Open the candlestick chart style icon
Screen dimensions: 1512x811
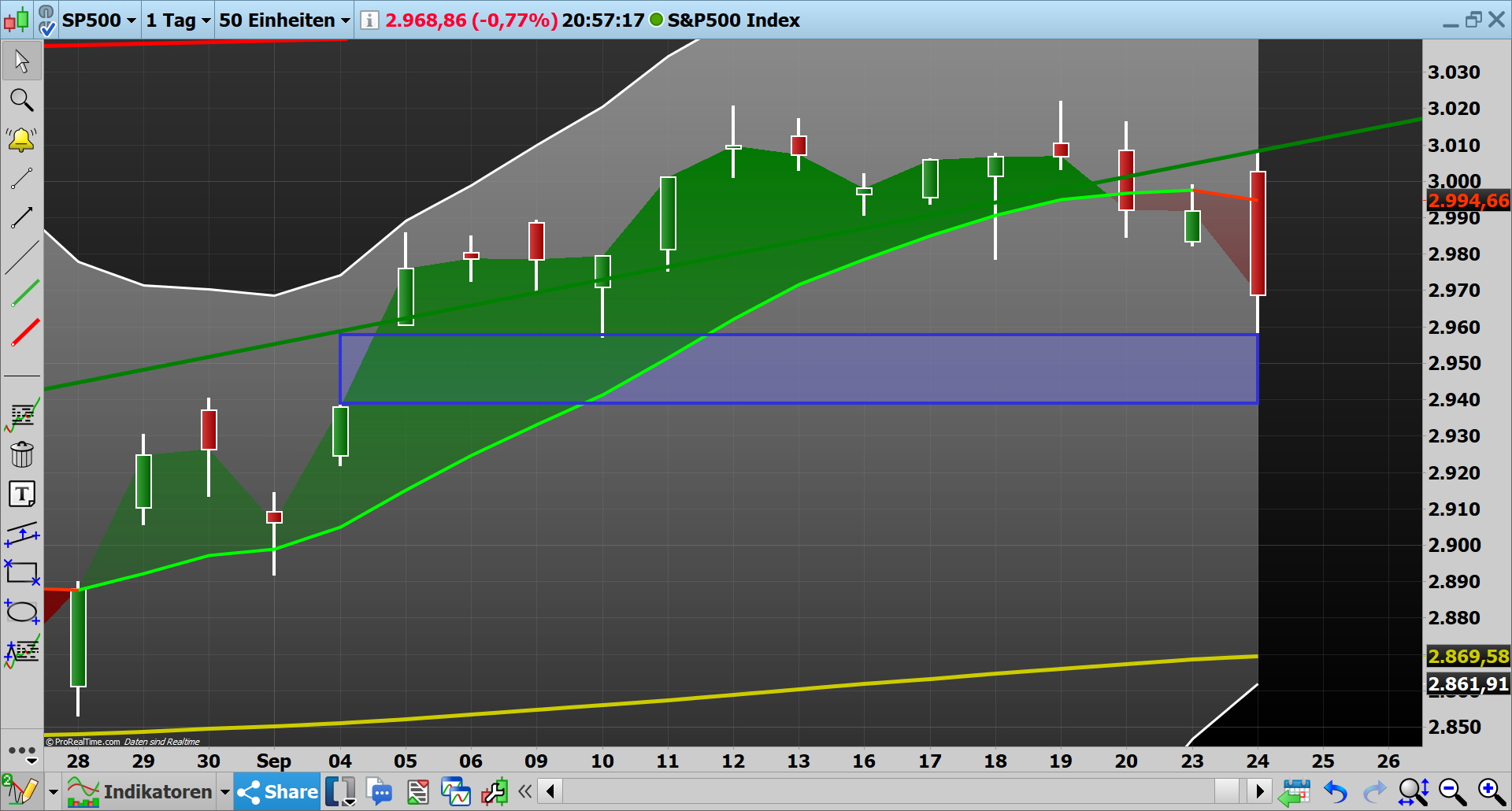(x=17, y=20)
